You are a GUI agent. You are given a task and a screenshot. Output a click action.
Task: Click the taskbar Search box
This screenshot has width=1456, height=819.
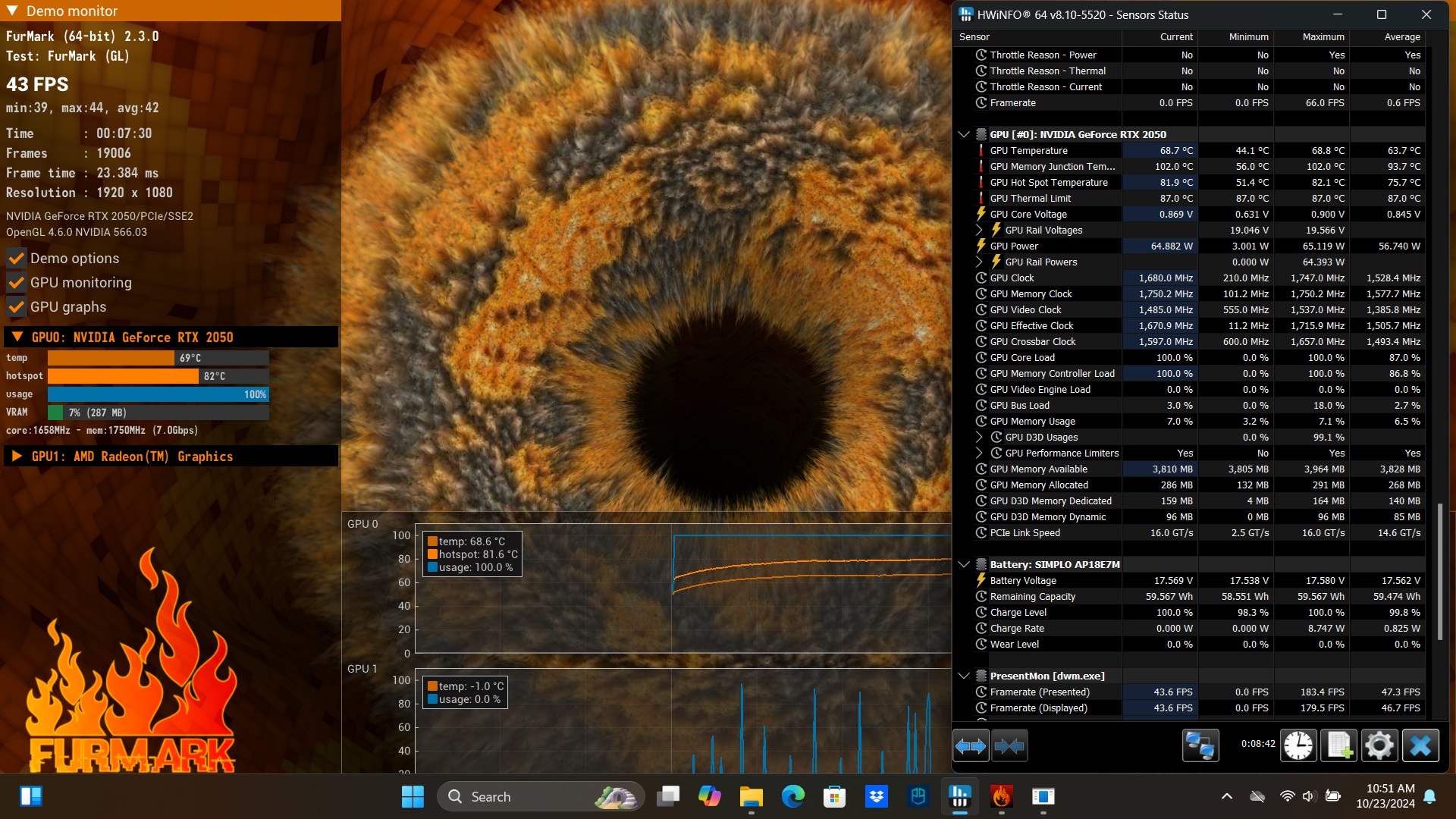(x=541, y=796)
